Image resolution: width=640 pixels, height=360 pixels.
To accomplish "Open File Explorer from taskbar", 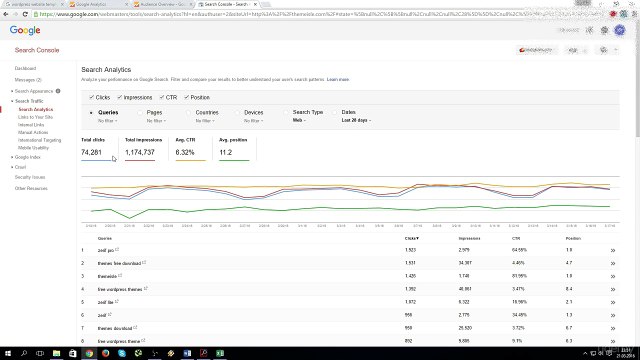I will (x=56, y=353).
